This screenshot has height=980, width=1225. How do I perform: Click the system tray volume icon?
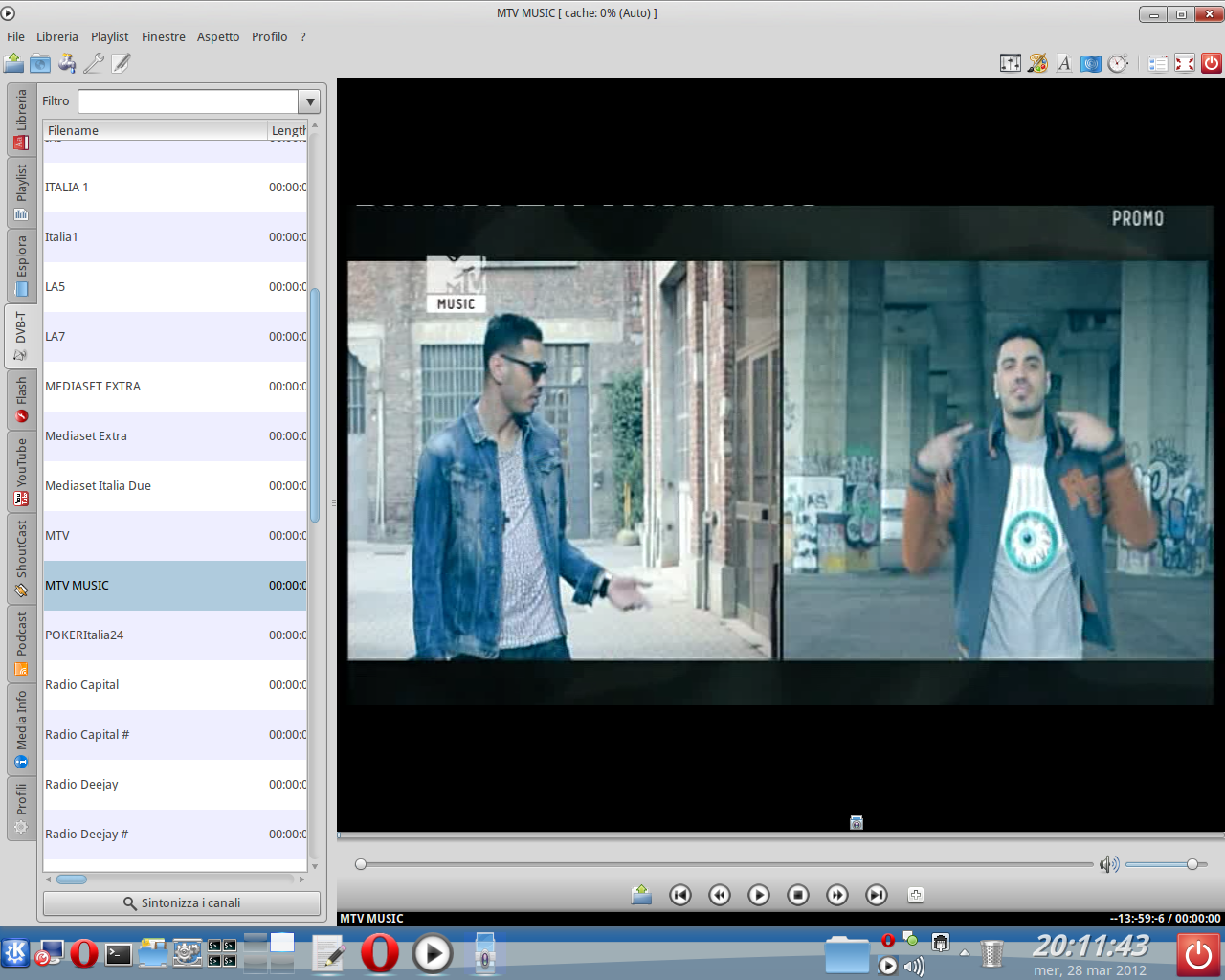click(x=914, y=967)
